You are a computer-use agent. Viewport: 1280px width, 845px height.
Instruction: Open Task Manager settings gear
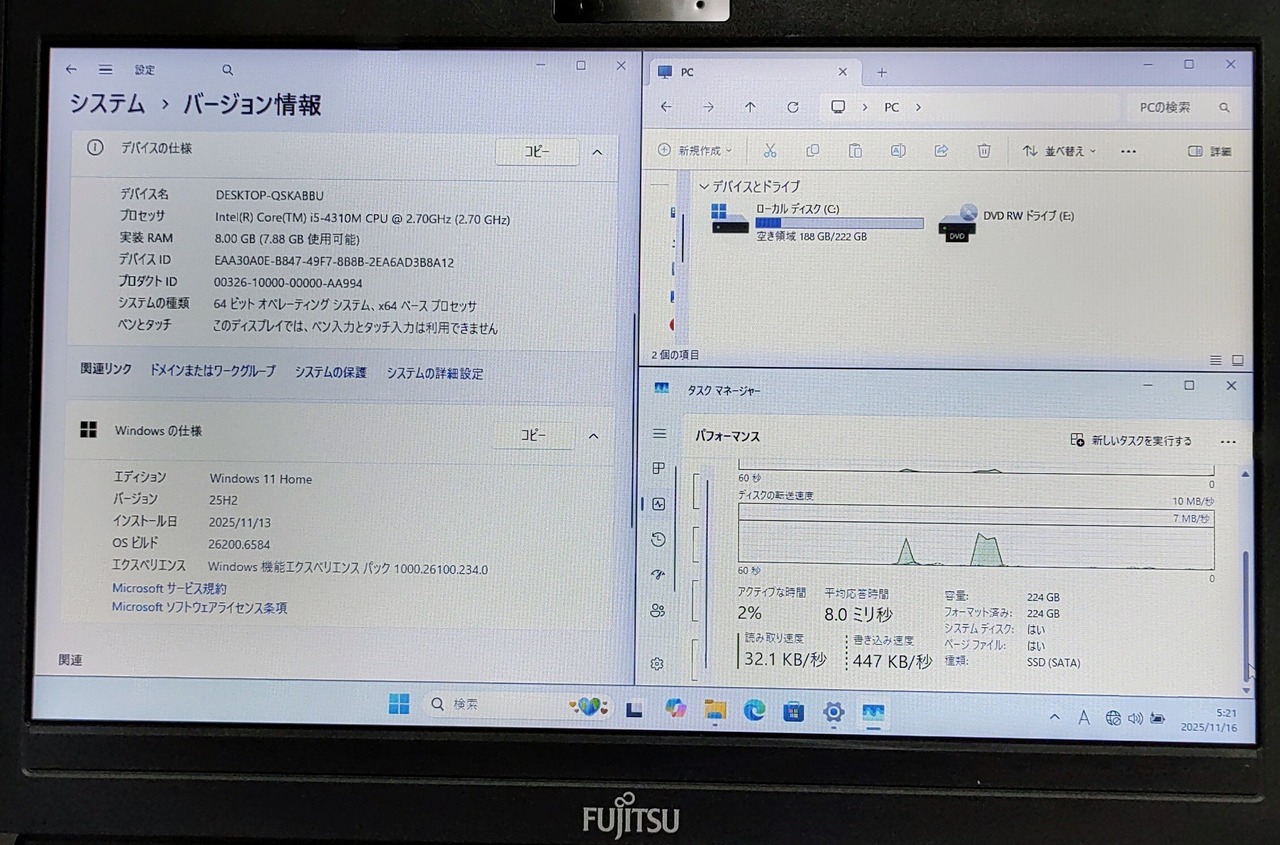[657, 664]
